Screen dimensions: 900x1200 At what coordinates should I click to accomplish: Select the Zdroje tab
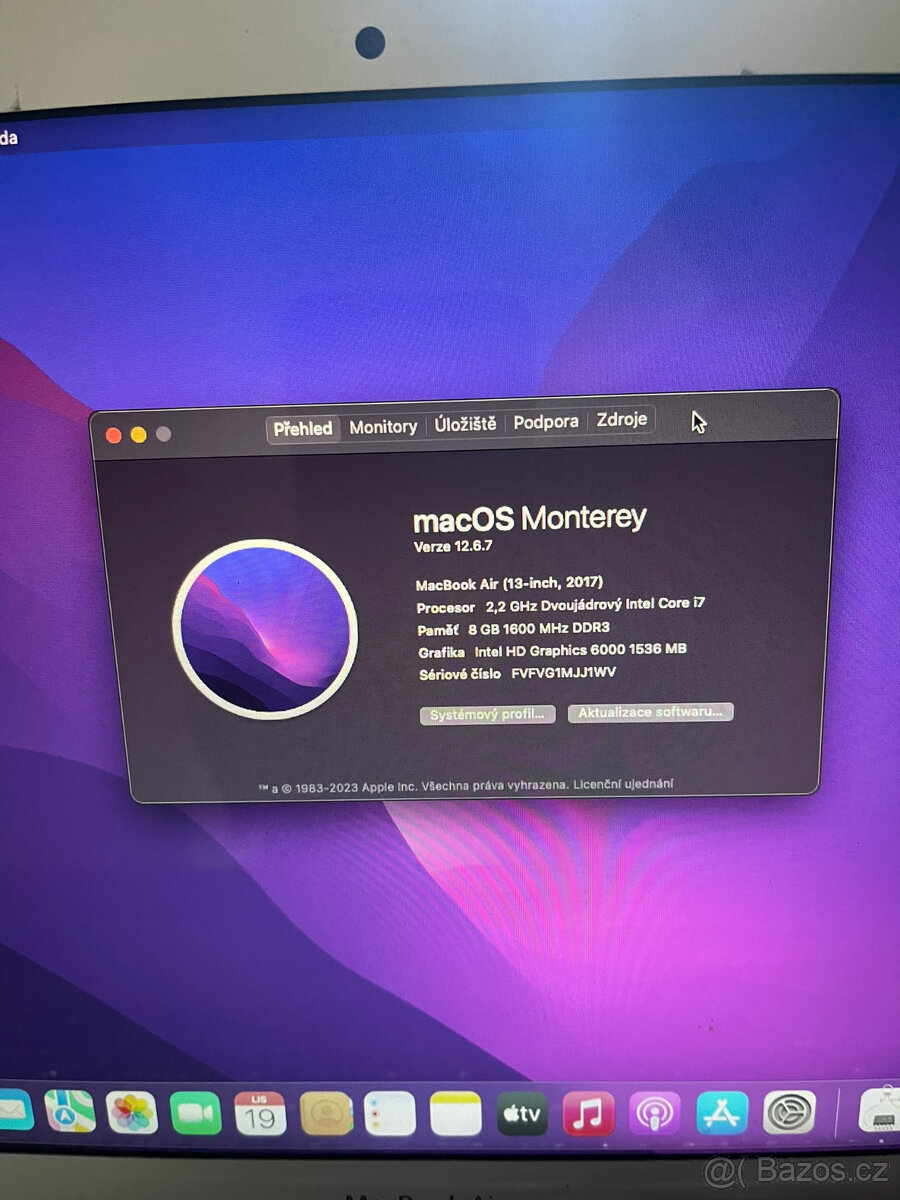click(x=622, y=420)
